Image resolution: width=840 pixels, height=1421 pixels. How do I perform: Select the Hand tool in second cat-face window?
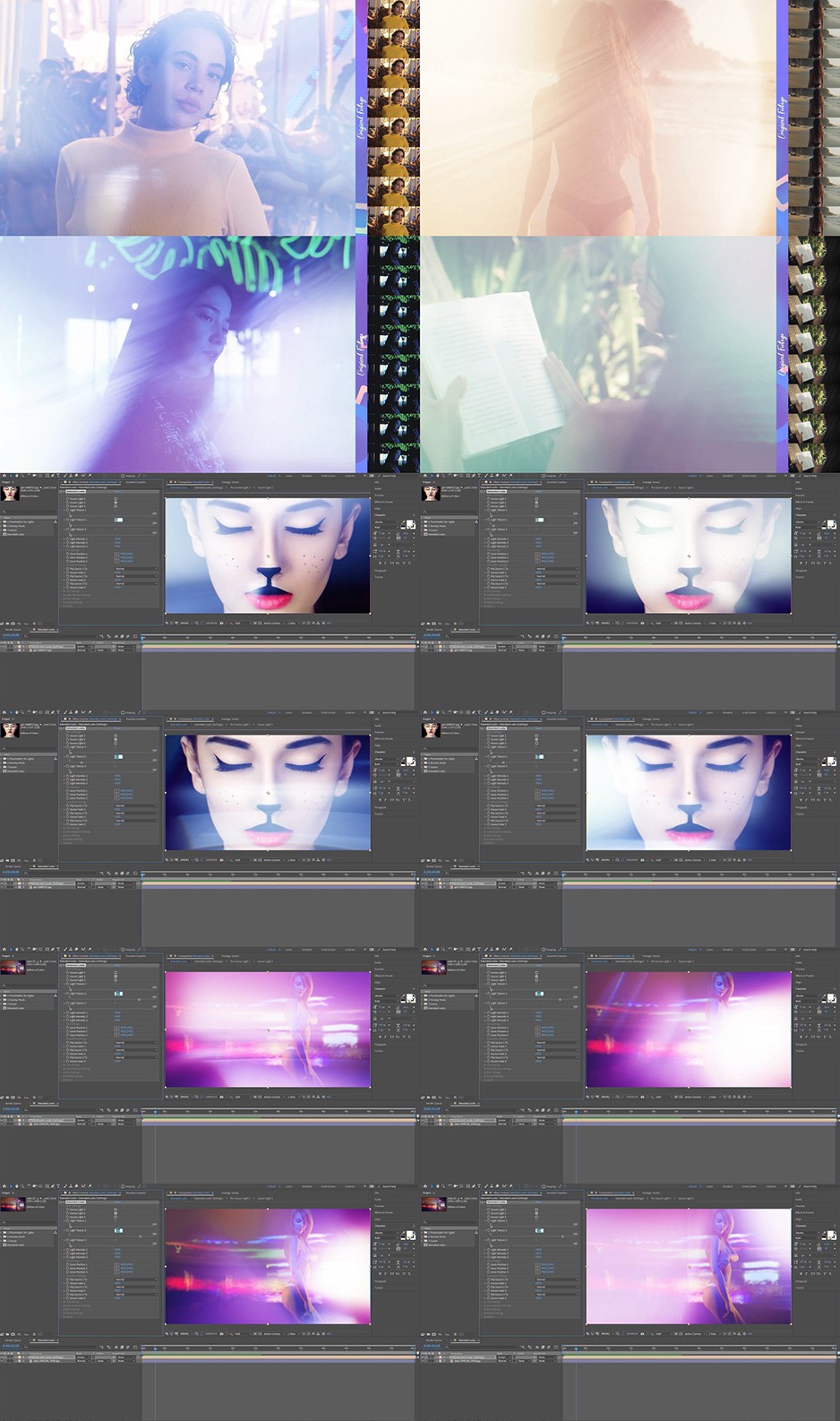tap(437, 476)
